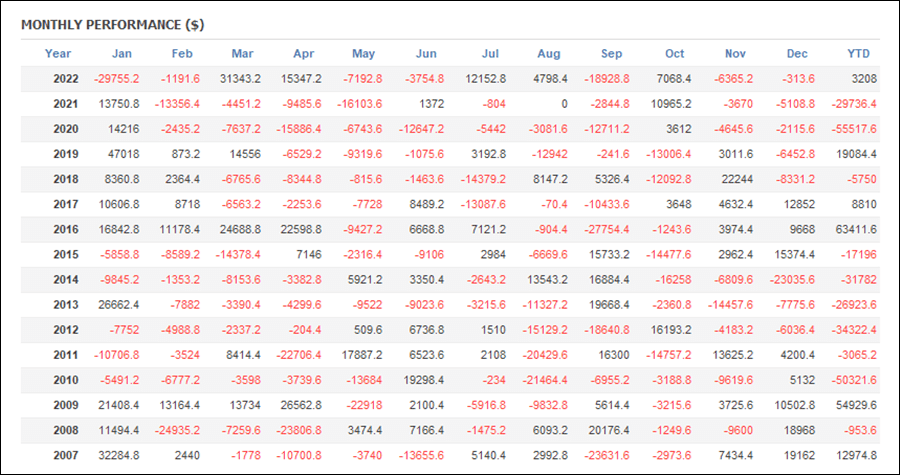900x475 pixels.
Task: Click the January 2019 value 47018
Action: 123,154
